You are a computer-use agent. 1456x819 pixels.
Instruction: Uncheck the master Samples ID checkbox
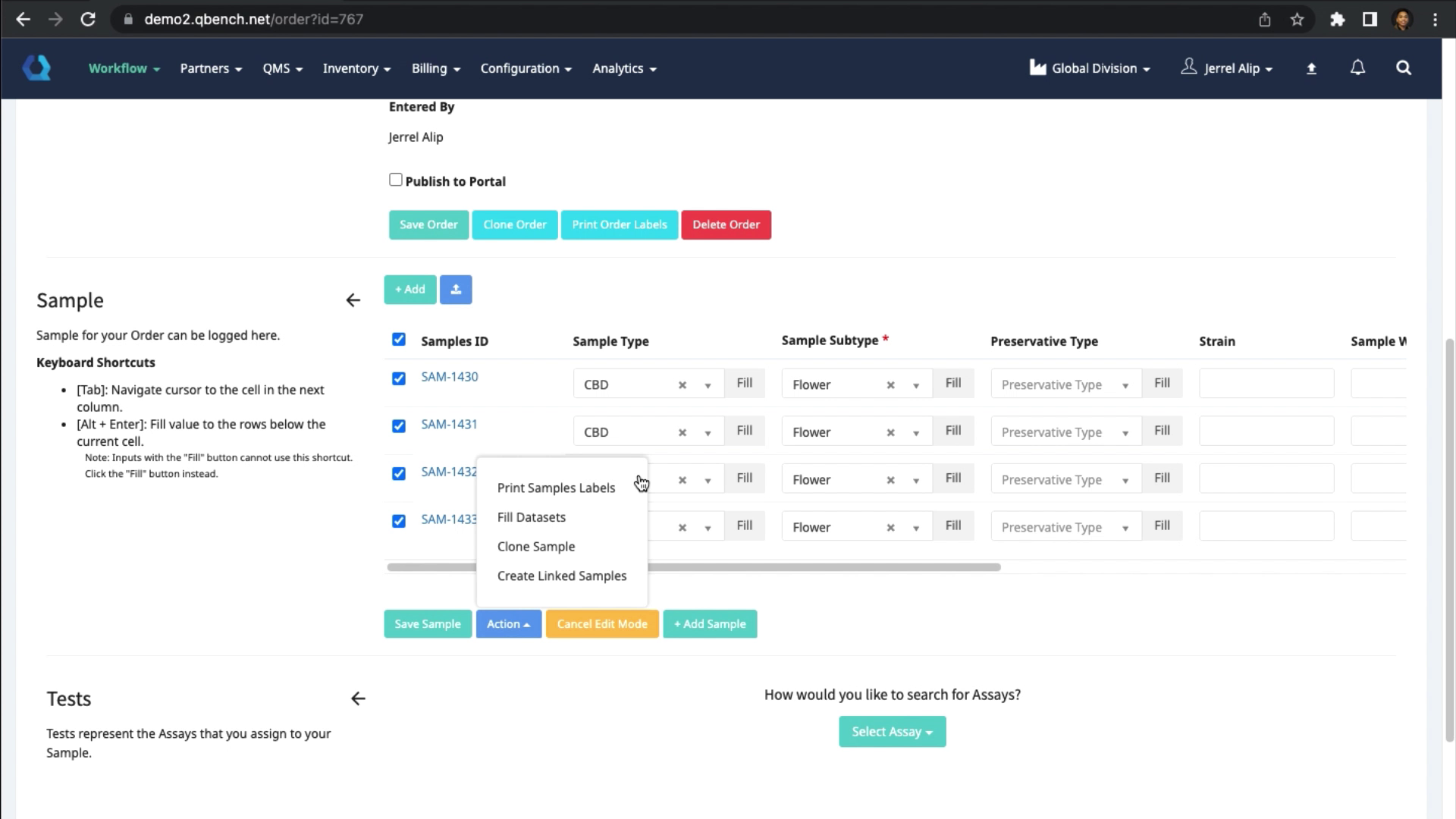coord(399,340)
